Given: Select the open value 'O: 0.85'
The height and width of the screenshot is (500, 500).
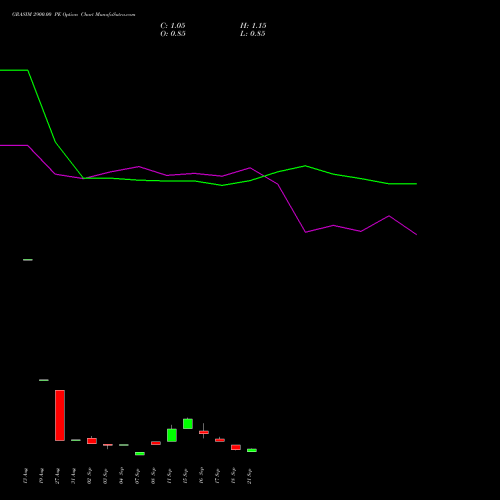Looking at the screenshot, I should click(x=173, y=34).
